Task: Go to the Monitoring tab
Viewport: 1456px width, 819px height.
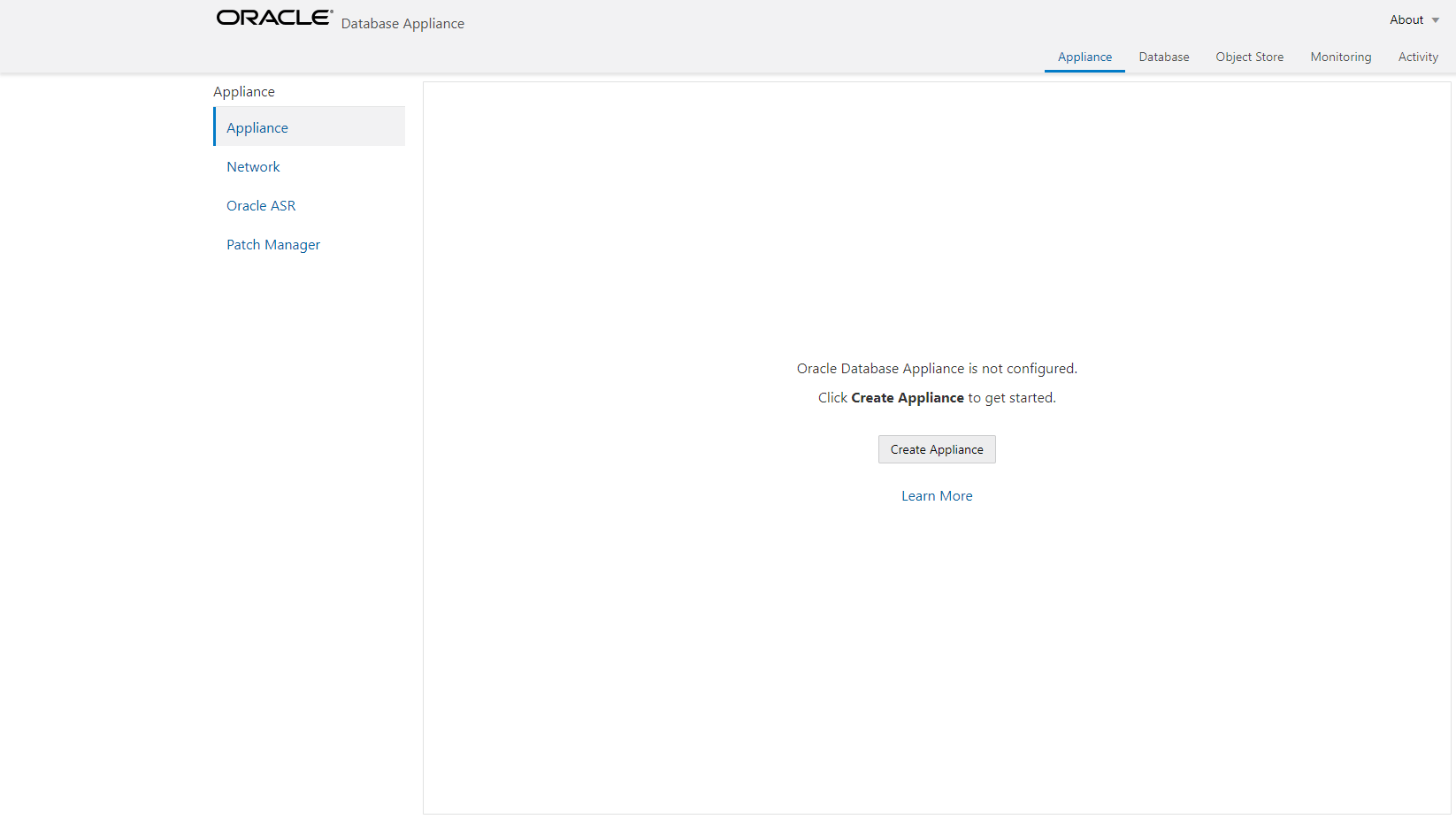Action: pyautogui.click(x=1341, y=57)
